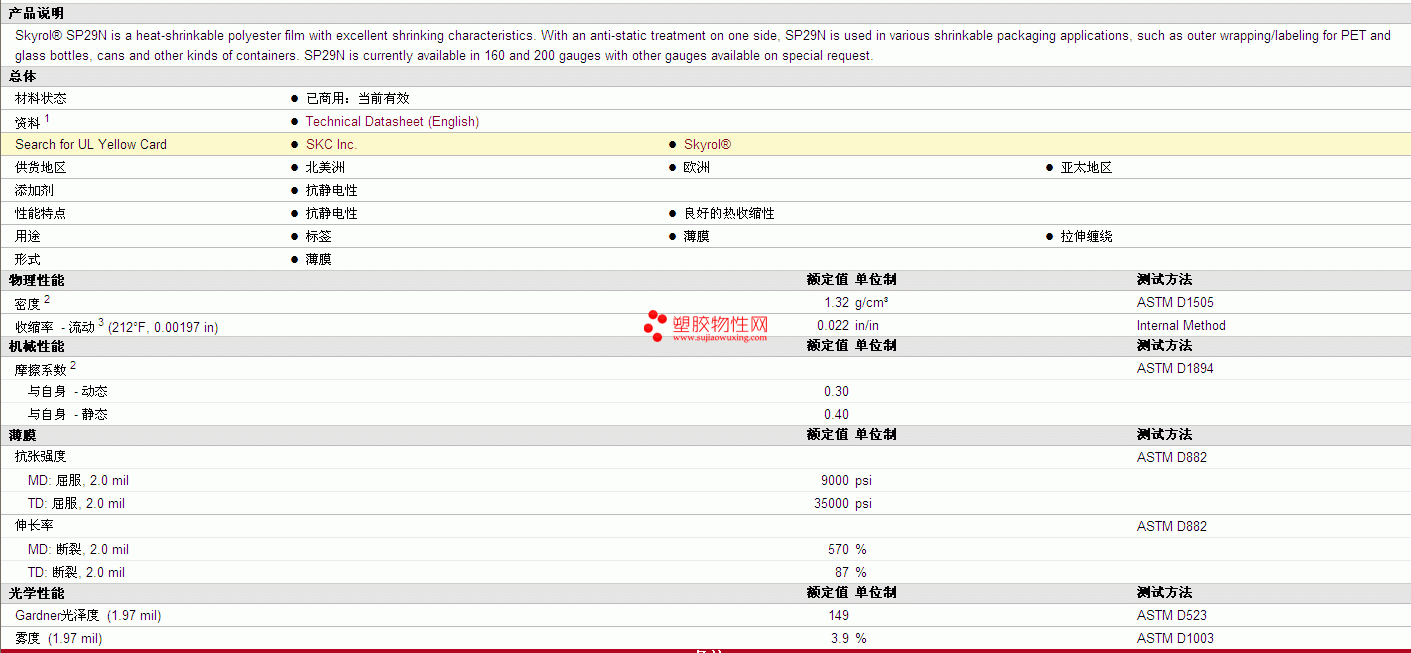1411x653 pixels.
Task: Click the 添加剂 row label
Action: tap(35, 191)
